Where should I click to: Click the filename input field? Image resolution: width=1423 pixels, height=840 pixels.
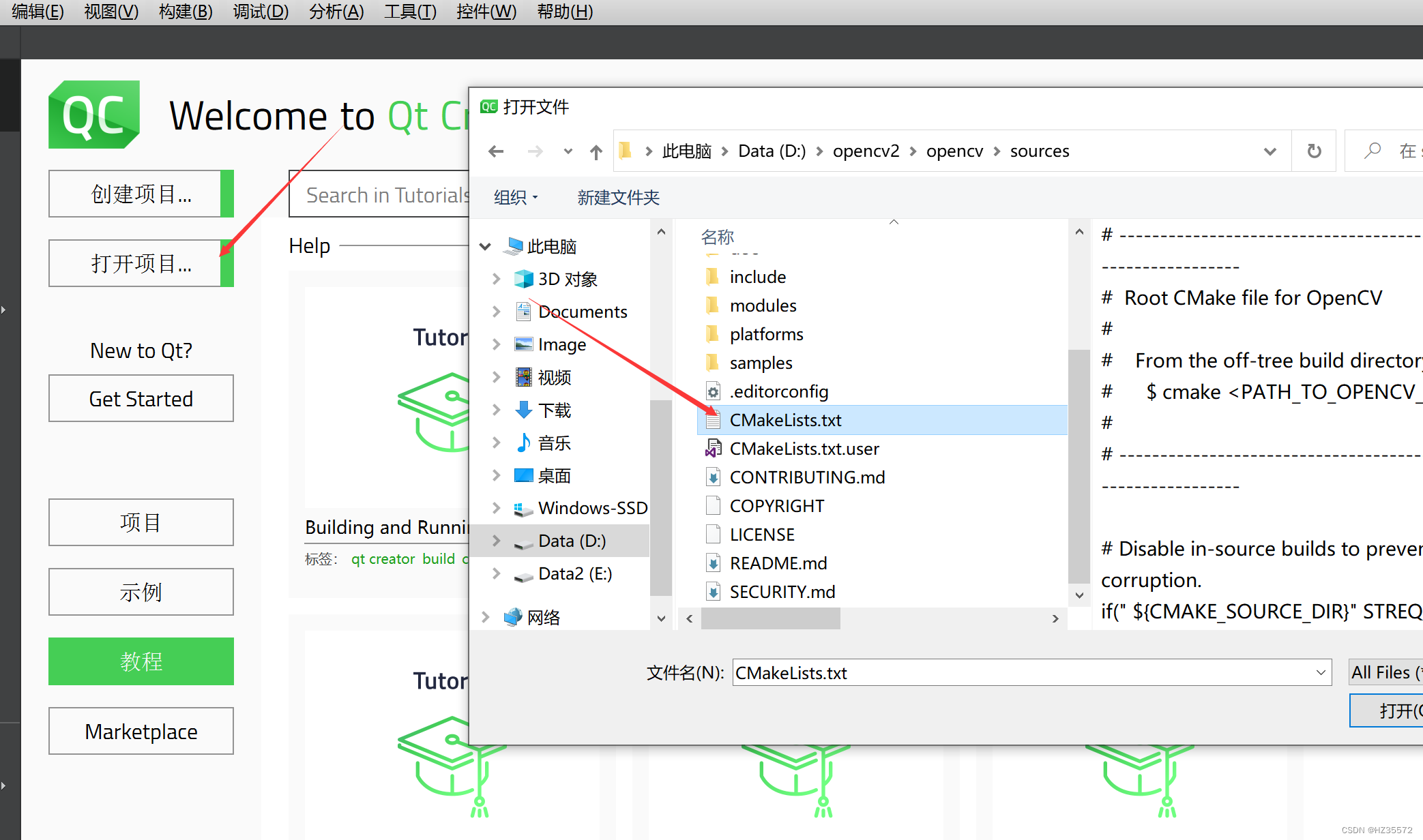point(1021,673)
